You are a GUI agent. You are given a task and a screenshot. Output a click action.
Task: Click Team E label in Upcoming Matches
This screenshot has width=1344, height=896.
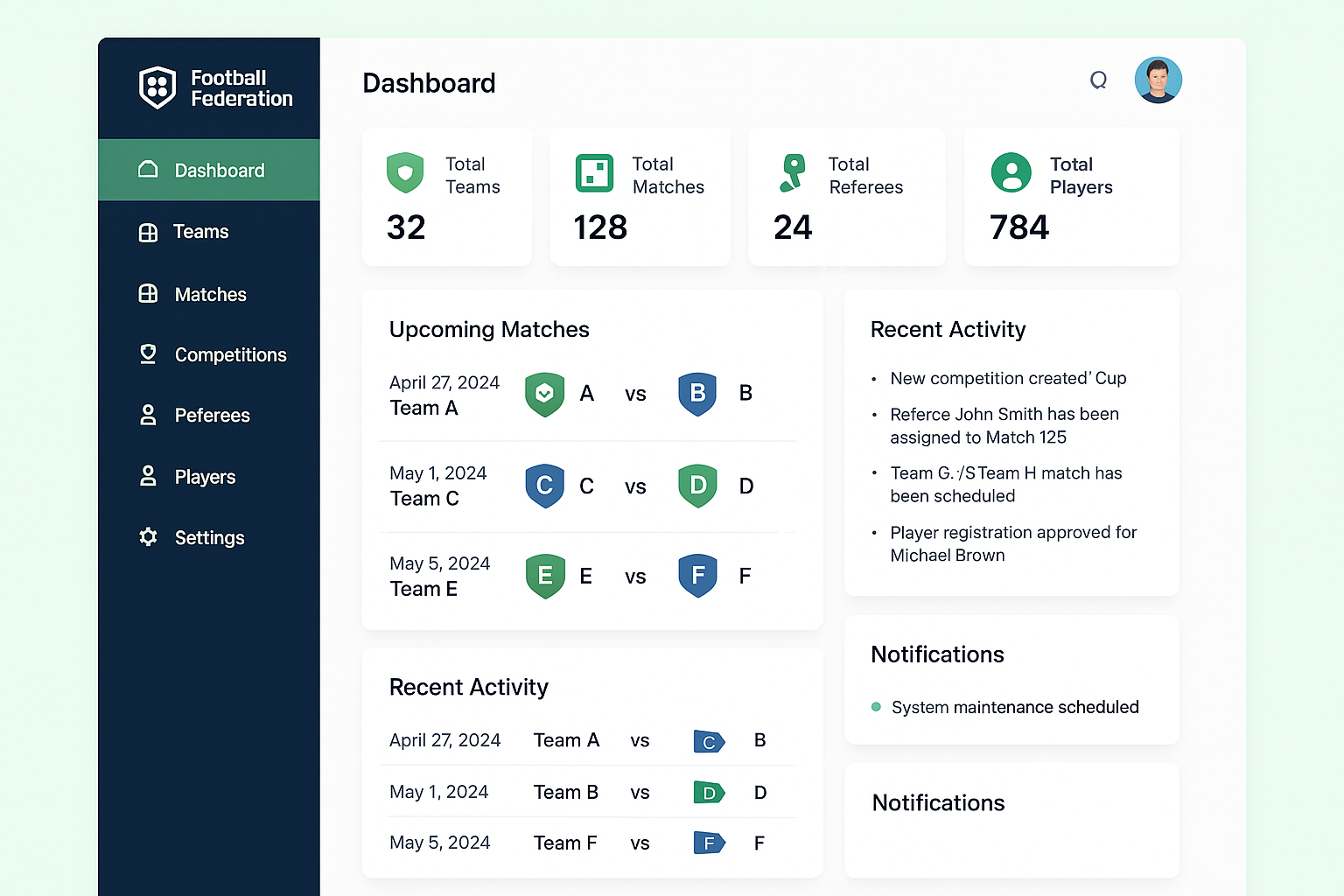423,589
